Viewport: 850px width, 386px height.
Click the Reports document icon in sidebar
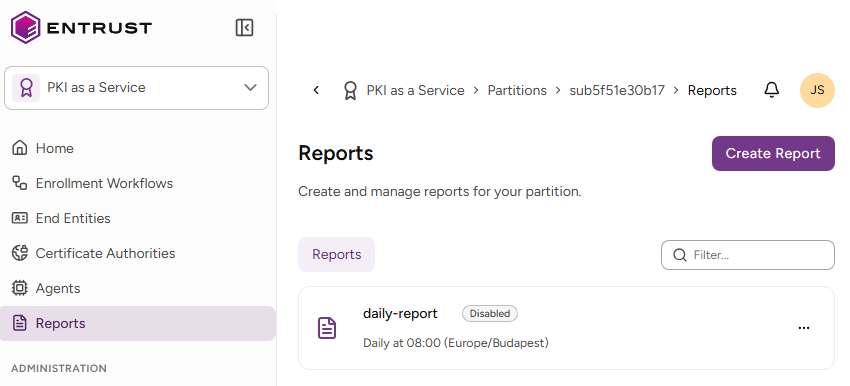tap(20, 324)
